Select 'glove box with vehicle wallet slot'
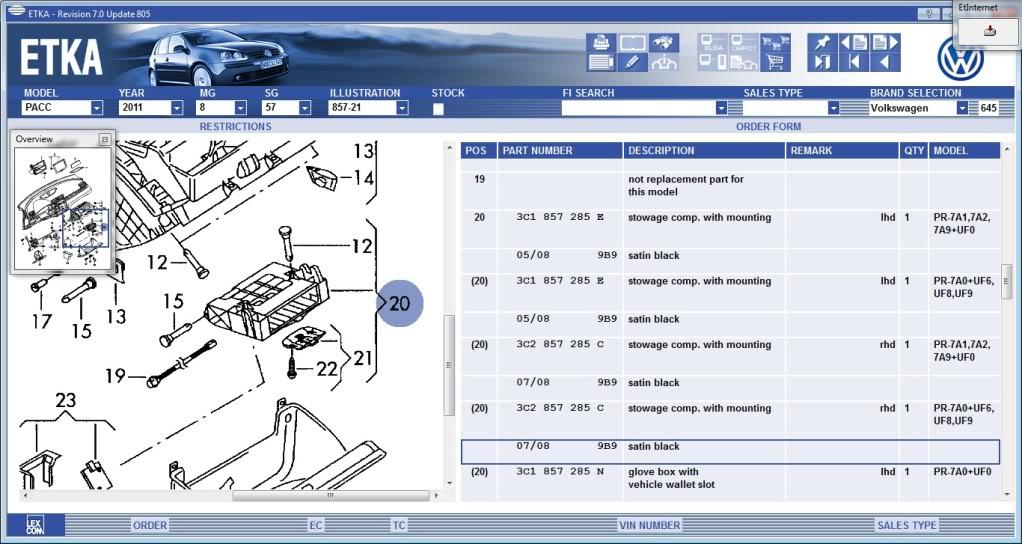This screenshot has height=544, width=1022. click(x=671, y=478)
